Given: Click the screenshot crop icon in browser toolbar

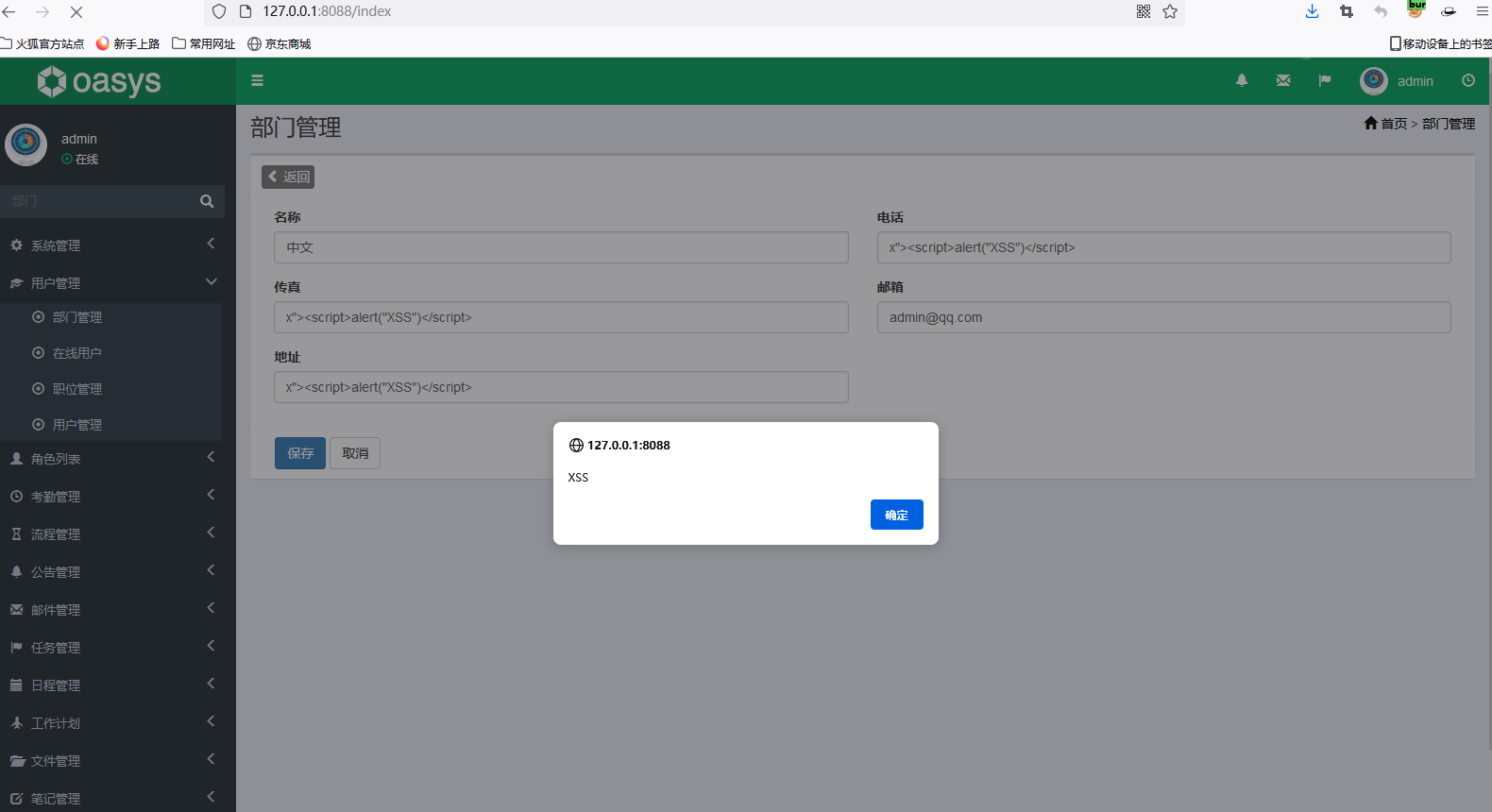Looking at the screenshot, I should pyautogui.click(x=1347, y=11).
